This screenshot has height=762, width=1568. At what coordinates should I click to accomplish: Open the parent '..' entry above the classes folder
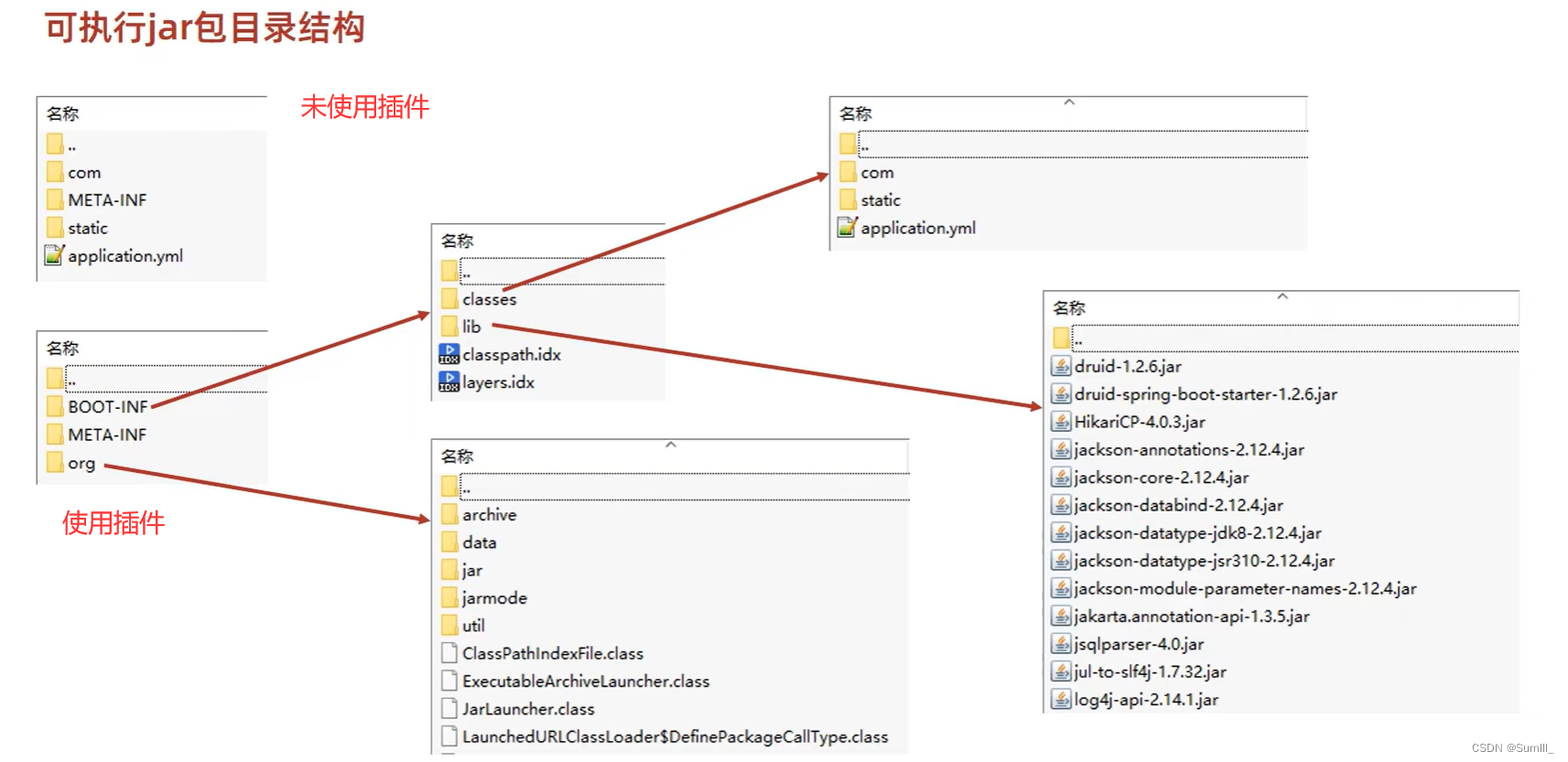pos(552,271)
